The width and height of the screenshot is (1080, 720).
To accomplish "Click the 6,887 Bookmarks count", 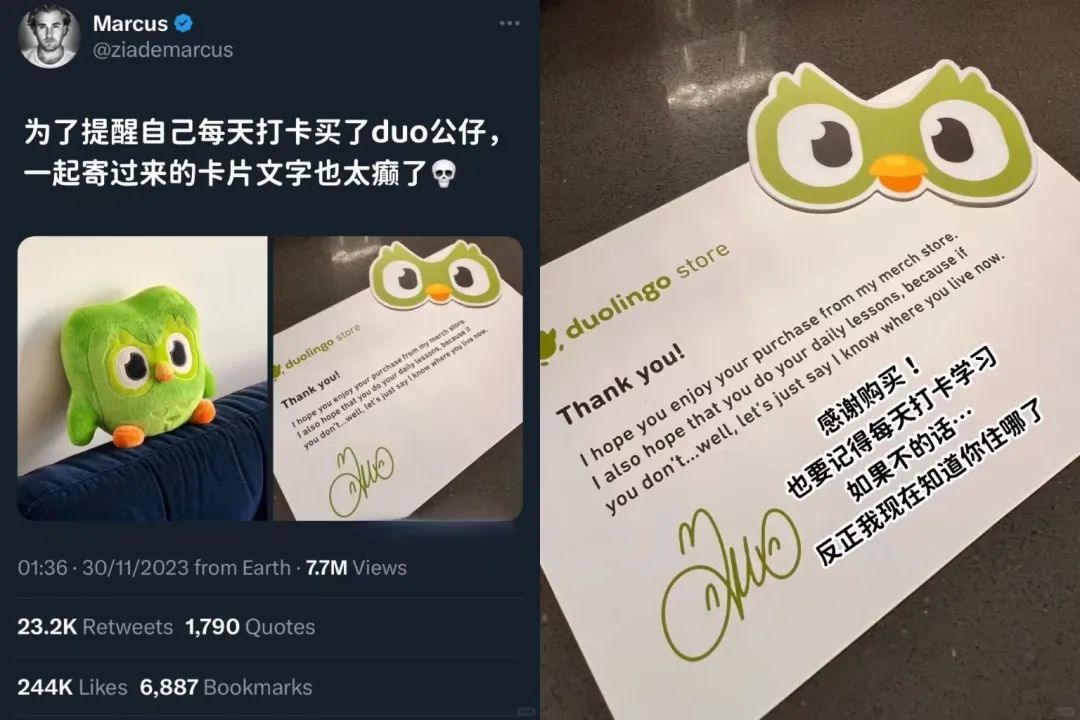I will [226, 688].
